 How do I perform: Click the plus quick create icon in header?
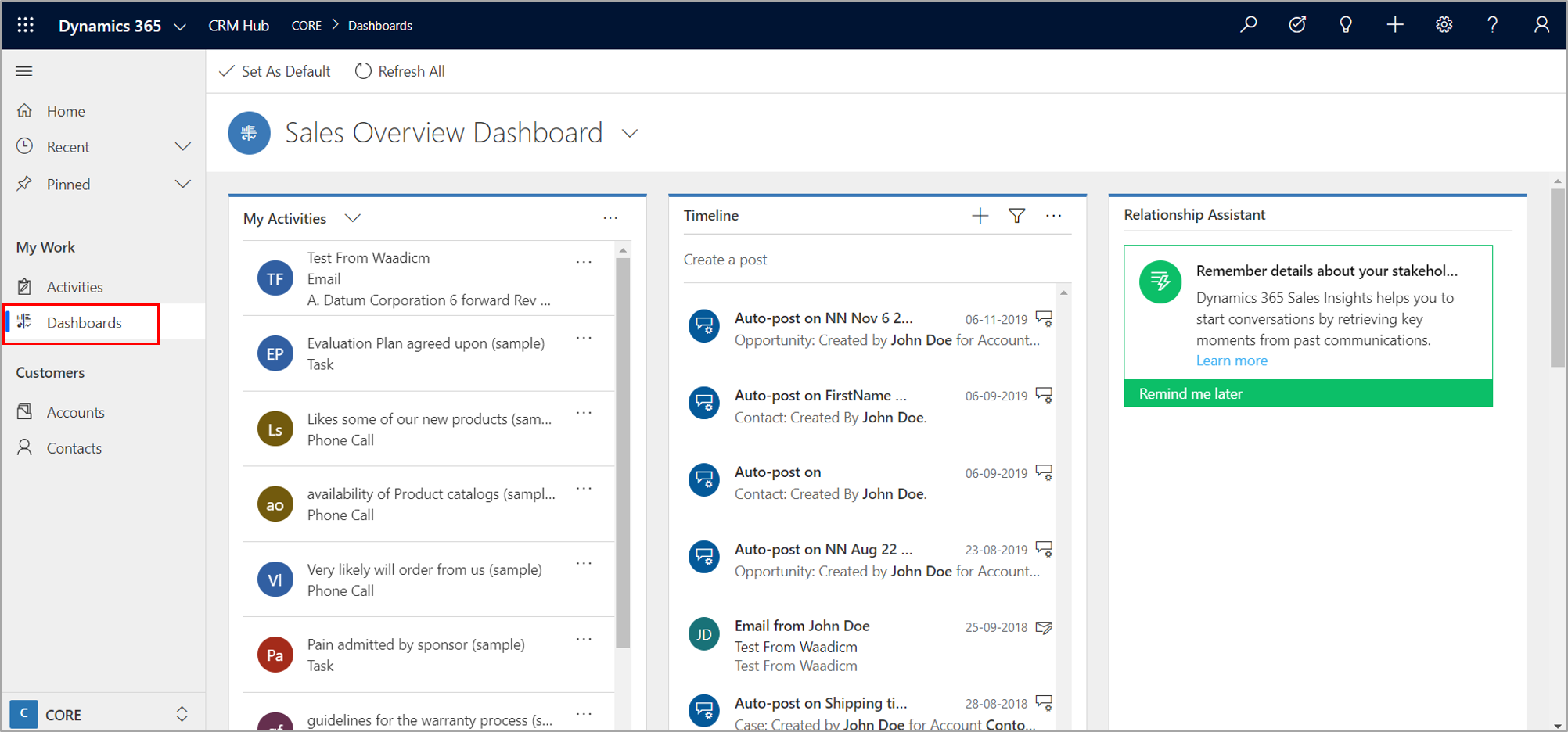pos(1395,25)
